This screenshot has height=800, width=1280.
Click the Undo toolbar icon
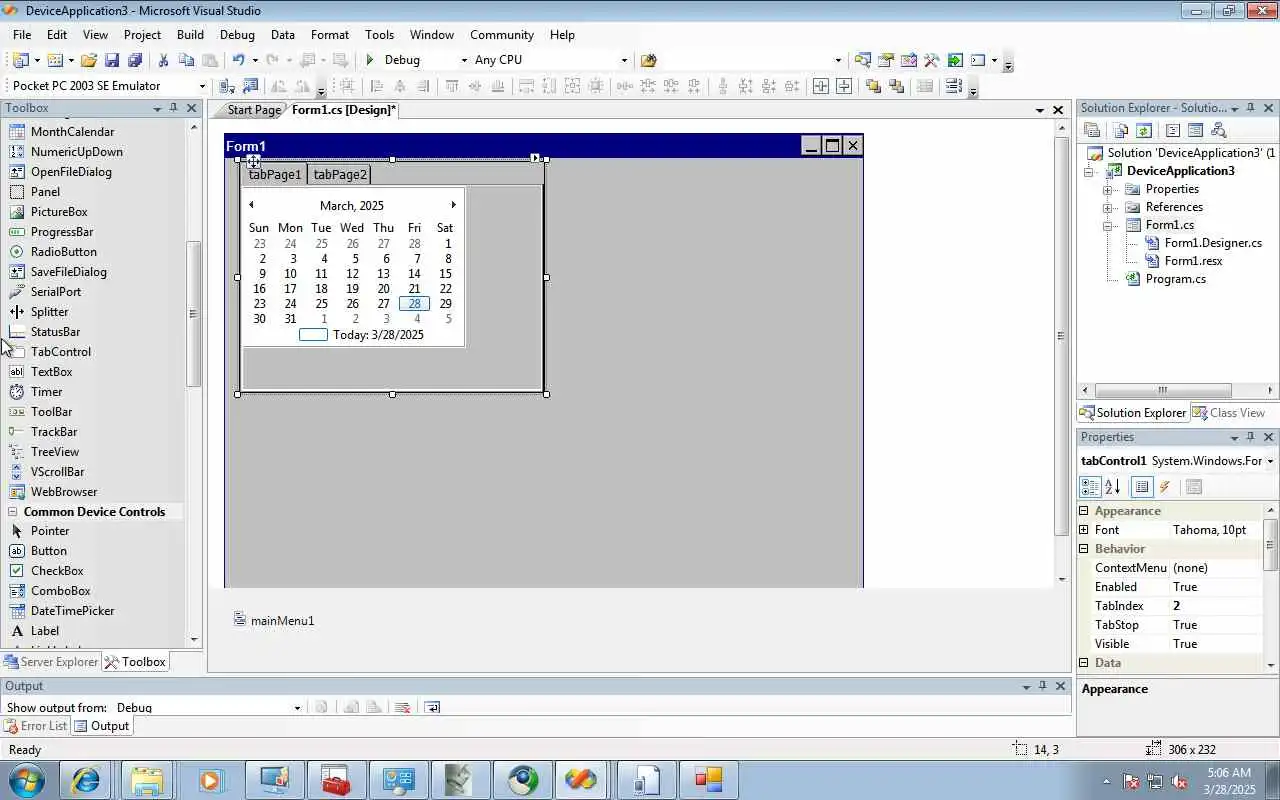(238, 60)
